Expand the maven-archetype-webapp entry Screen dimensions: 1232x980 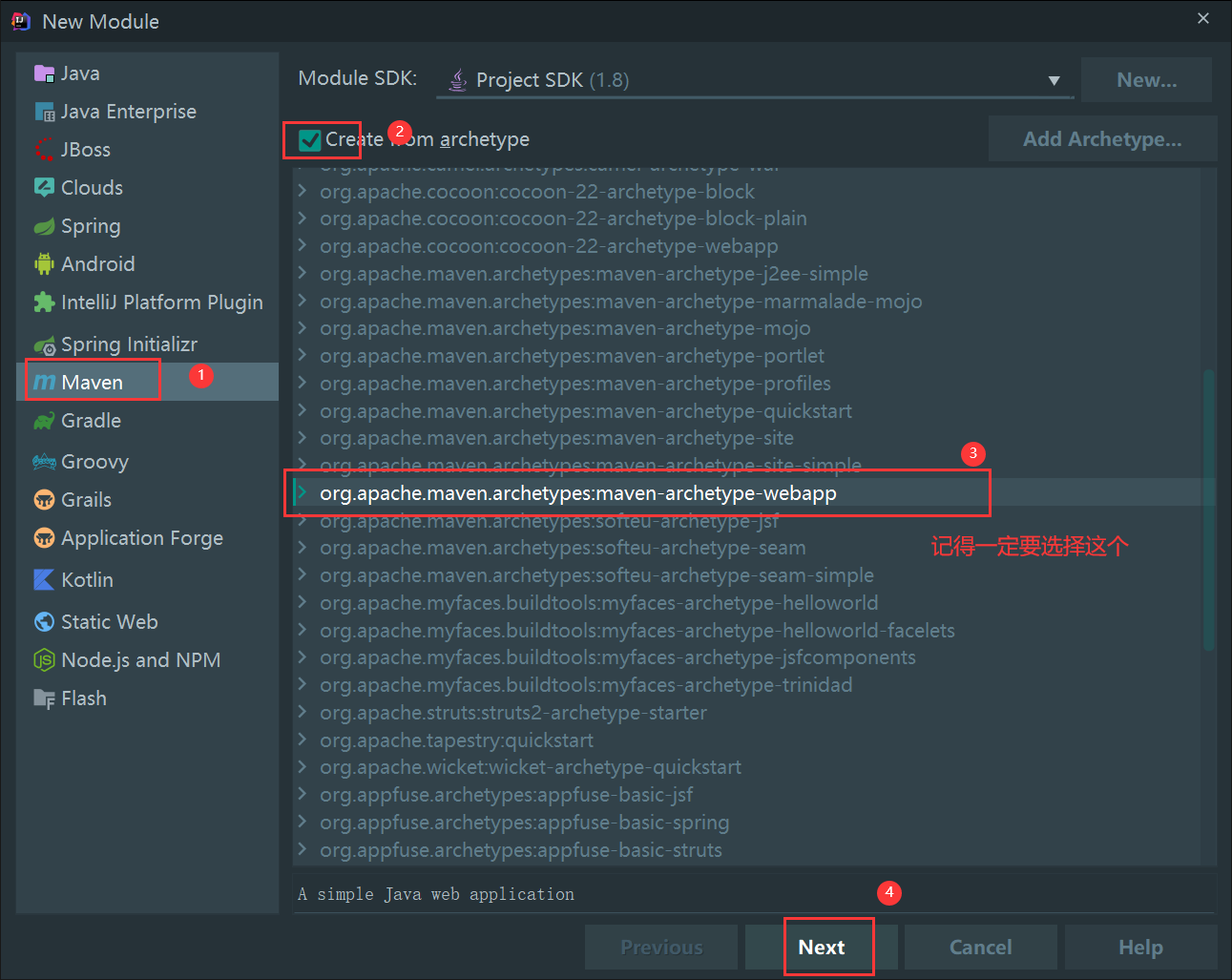[x=302, y=493]
